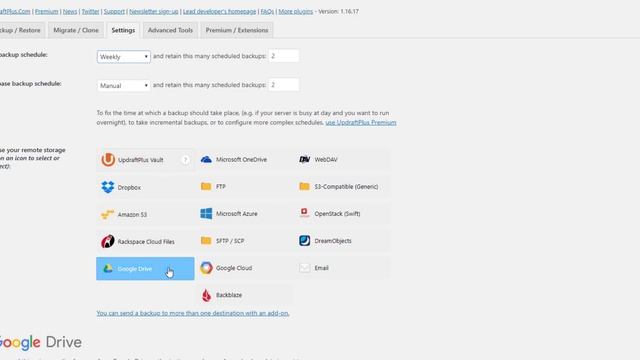Open the Advanced Tools tab
Image resolution: width=640 pixels, height=360 pixels.
pos(170,30)
